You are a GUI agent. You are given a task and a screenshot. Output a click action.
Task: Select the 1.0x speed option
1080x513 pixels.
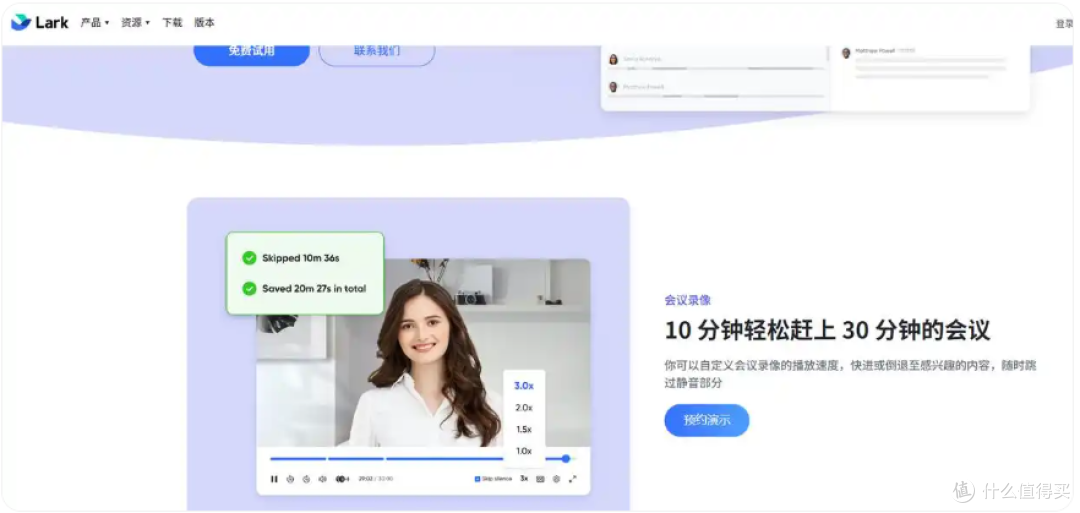pyautogui.click(x=523, y=451)
